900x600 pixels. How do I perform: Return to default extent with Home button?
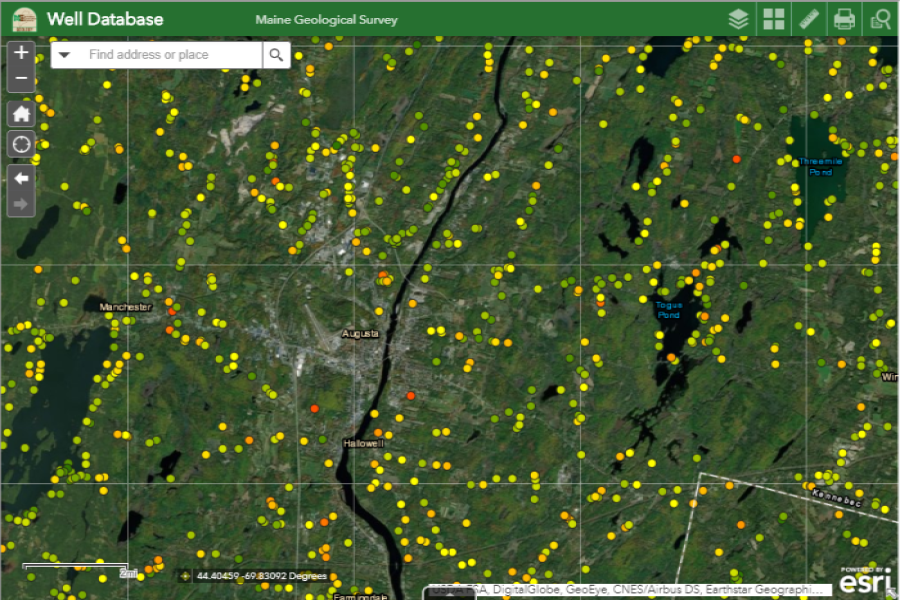click(x=20, y=113)
